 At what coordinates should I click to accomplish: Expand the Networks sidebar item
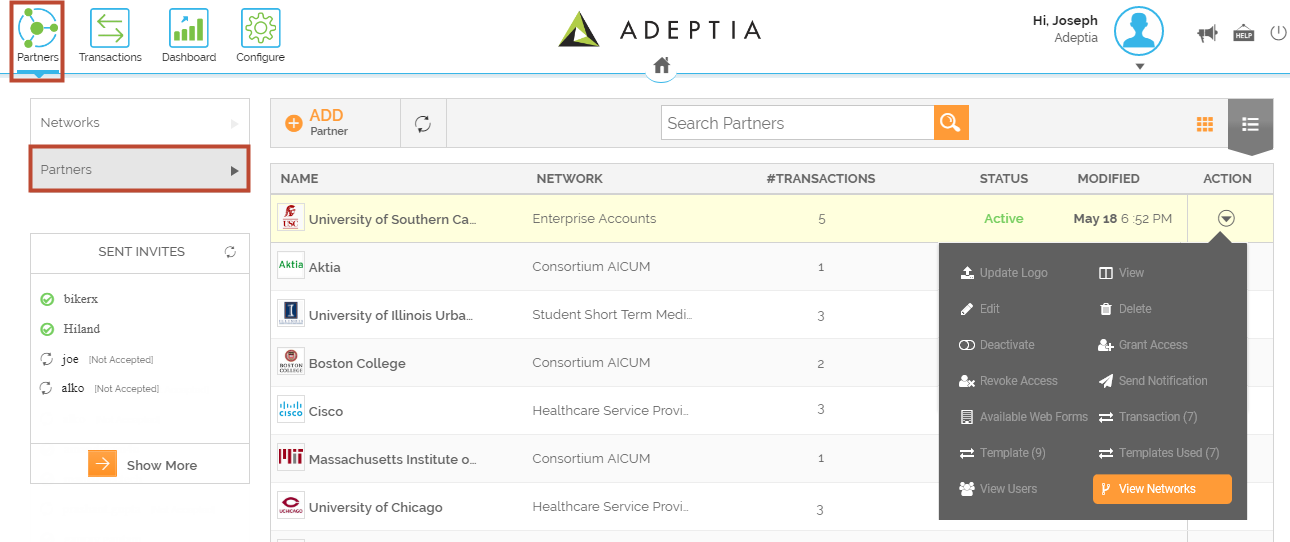point(140,122)
